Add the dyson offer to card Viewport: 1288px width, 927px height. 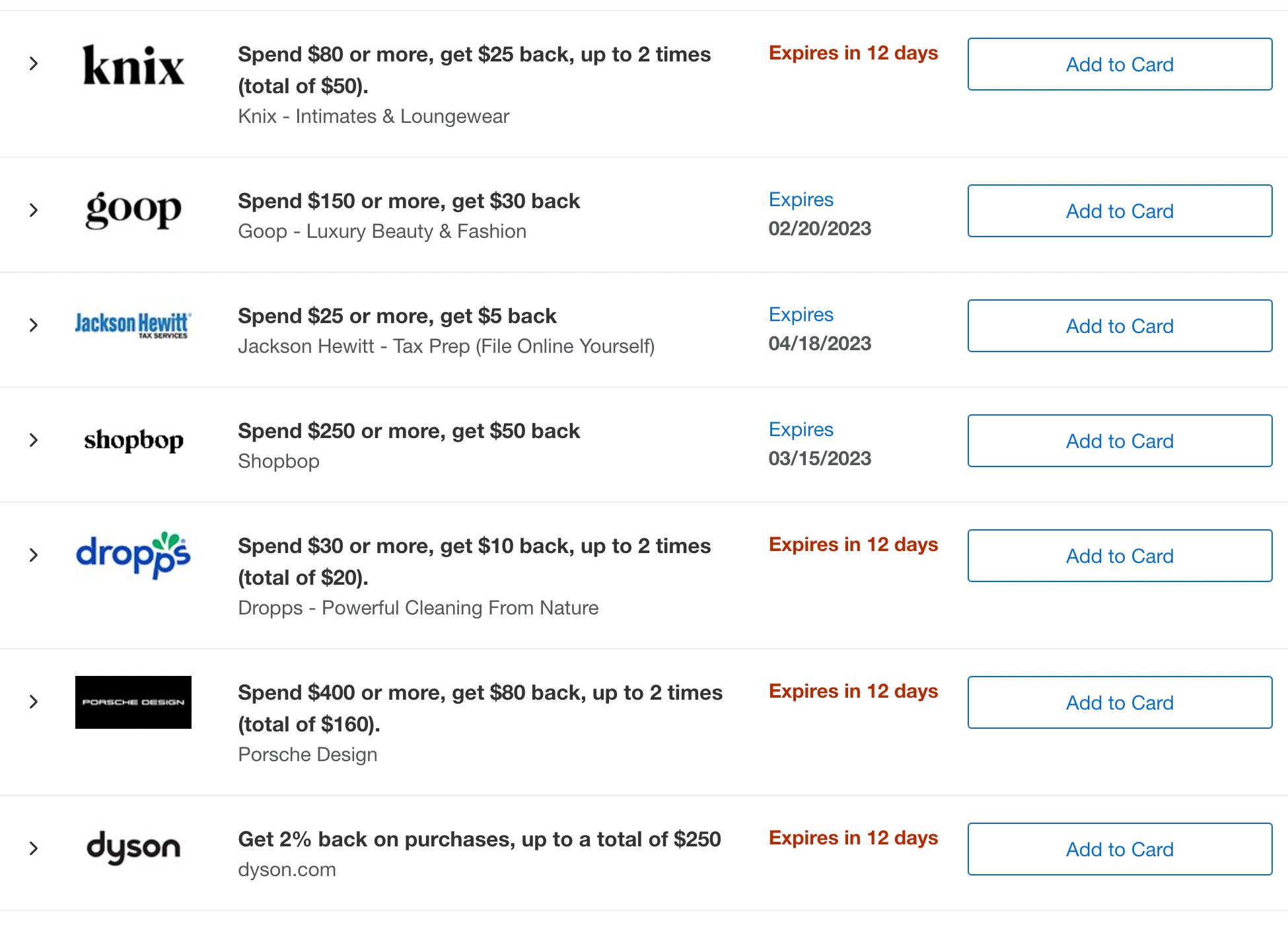[x=1120, y=849]
